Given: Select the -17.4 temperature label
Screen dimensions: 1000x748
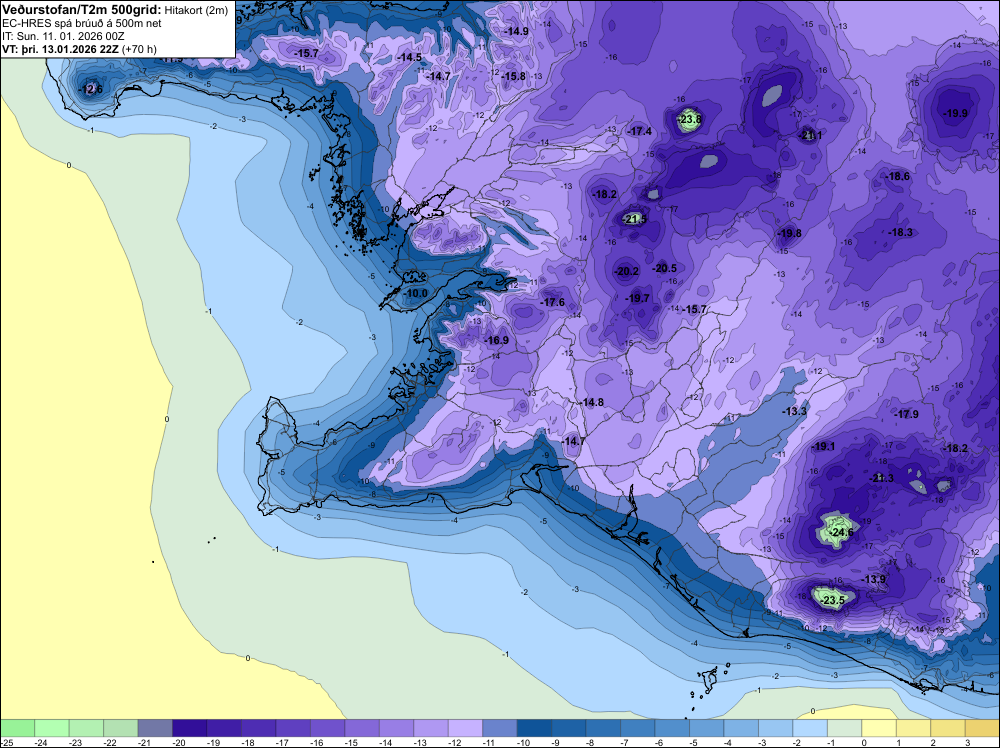Looking at the screenshot, I should 639,131.
